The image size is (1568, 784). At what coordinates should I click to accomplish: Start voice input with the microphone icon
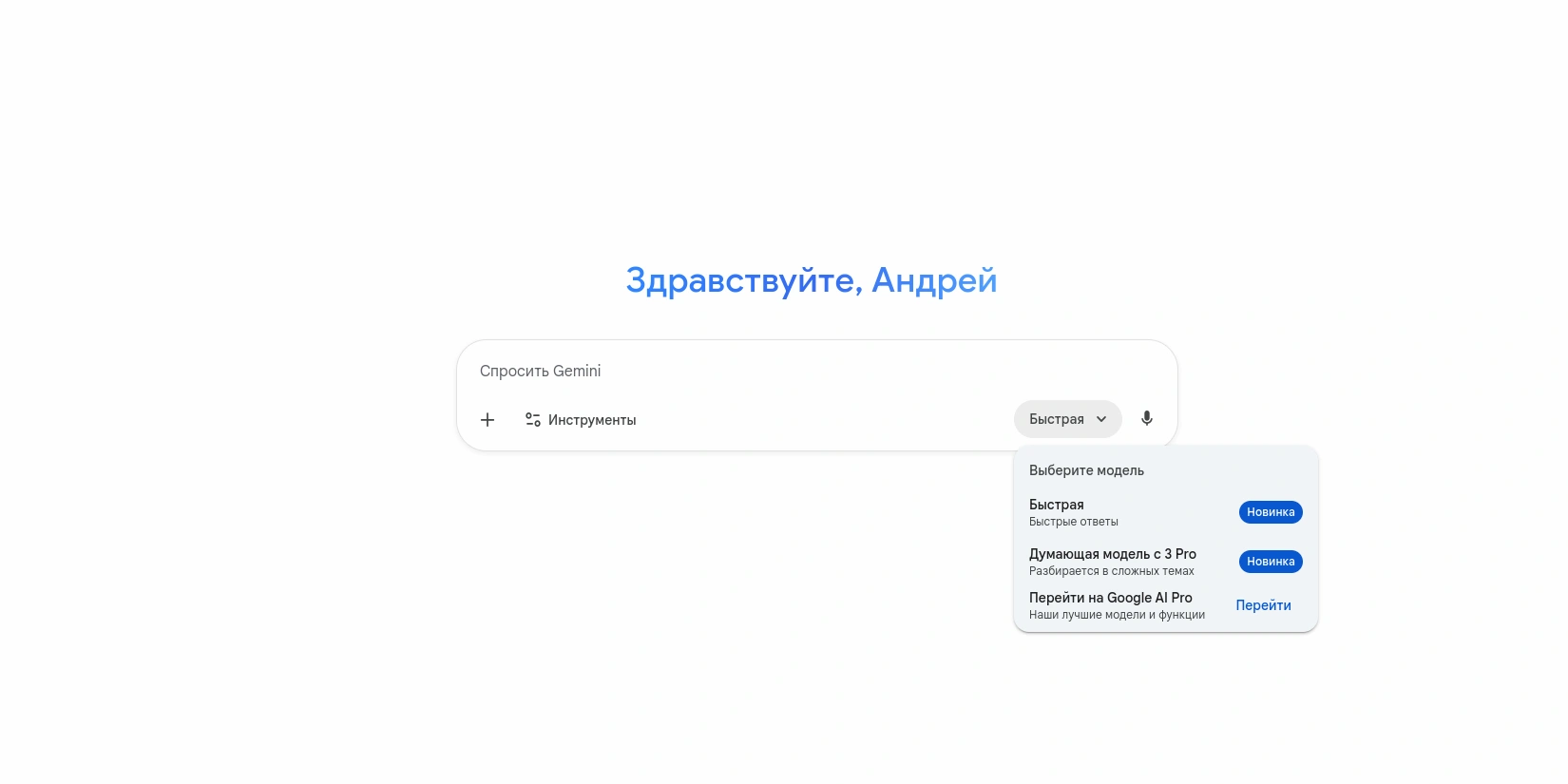point(1147,419)
